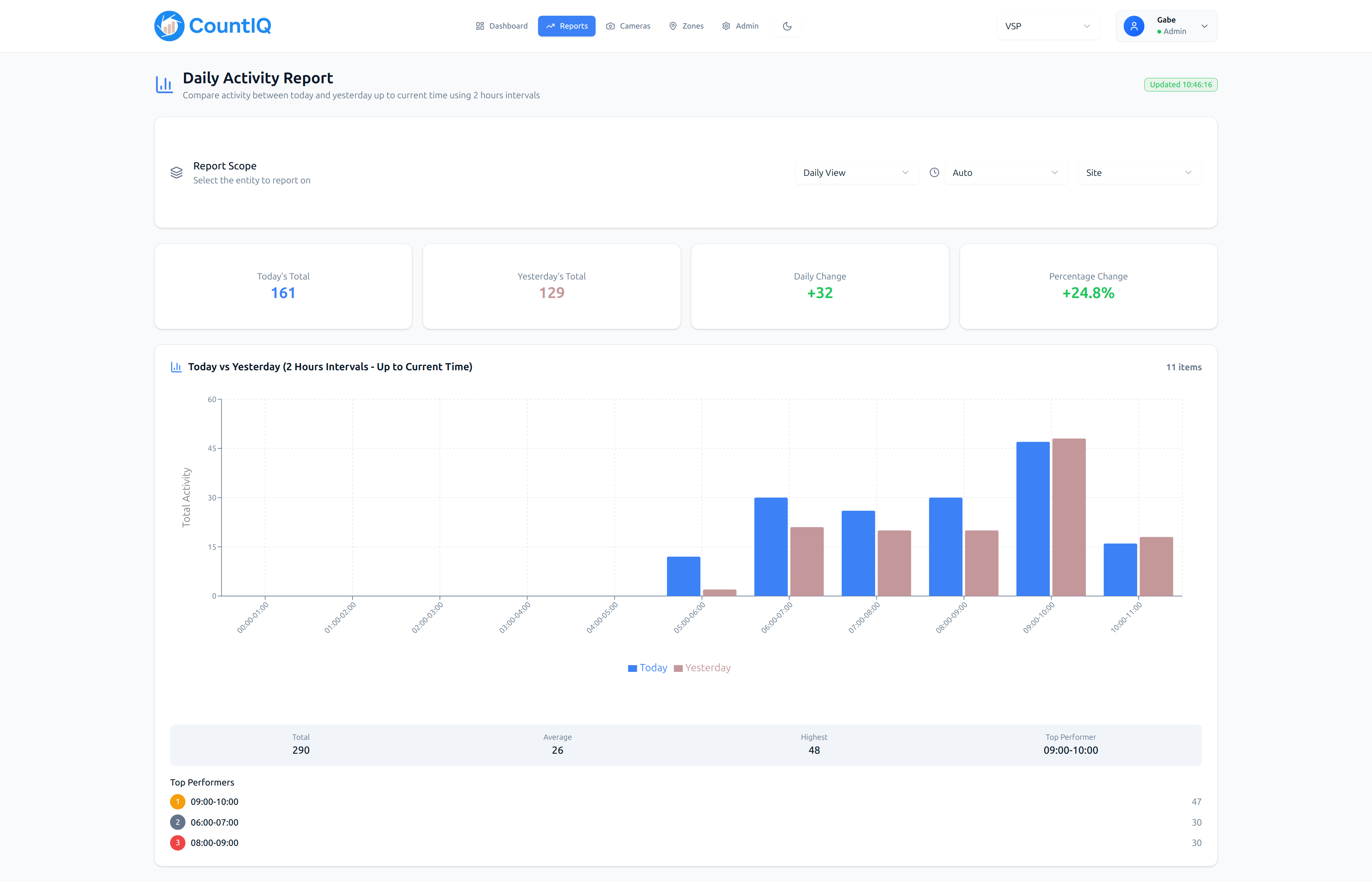Click the clock icon beside Auto
This screenshot has width=1372, height=882.
pyautogui.click(x=934, y=172)
